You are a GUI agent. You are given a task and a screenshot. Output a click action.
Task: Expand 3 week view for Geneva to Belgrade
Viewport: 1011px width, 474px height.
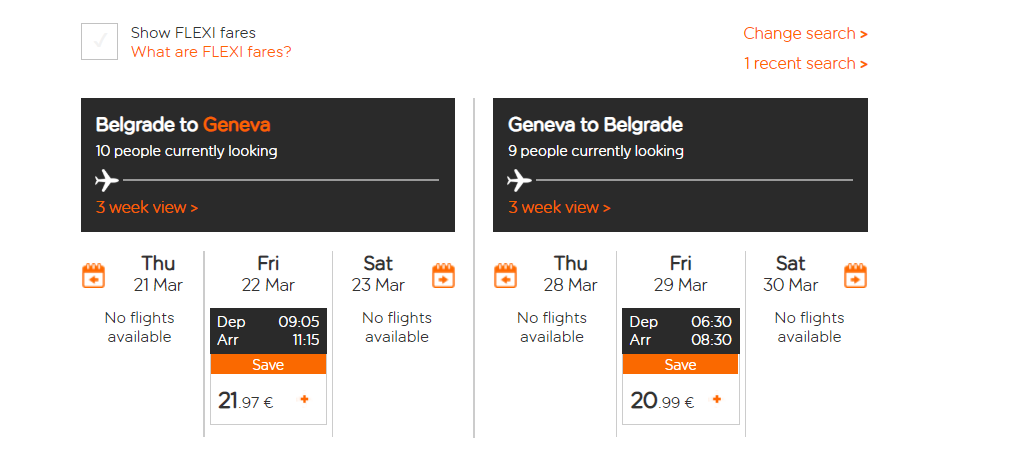559,208
